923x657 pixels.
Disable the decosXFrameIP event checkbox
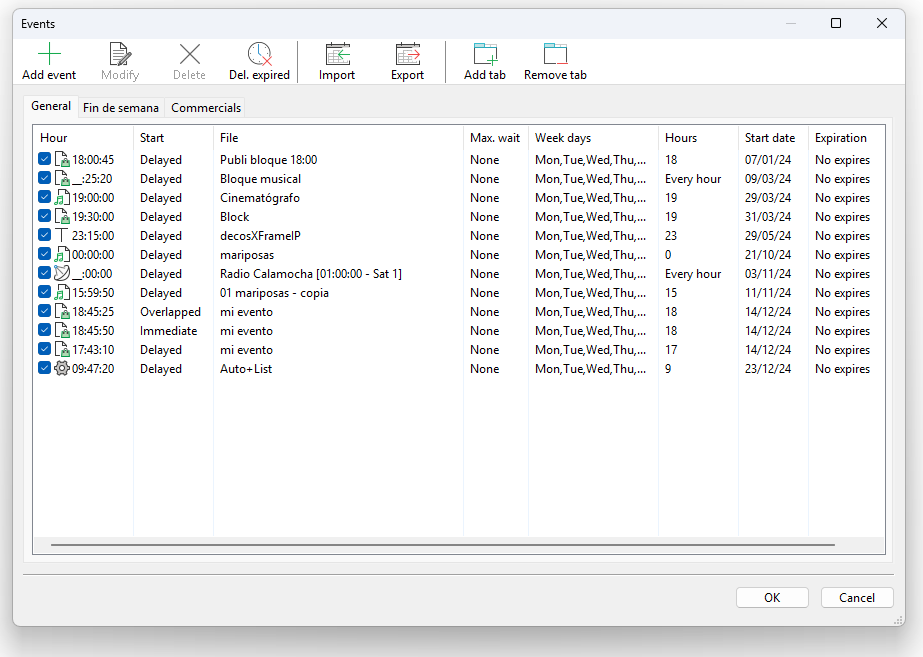click(45, 236)
